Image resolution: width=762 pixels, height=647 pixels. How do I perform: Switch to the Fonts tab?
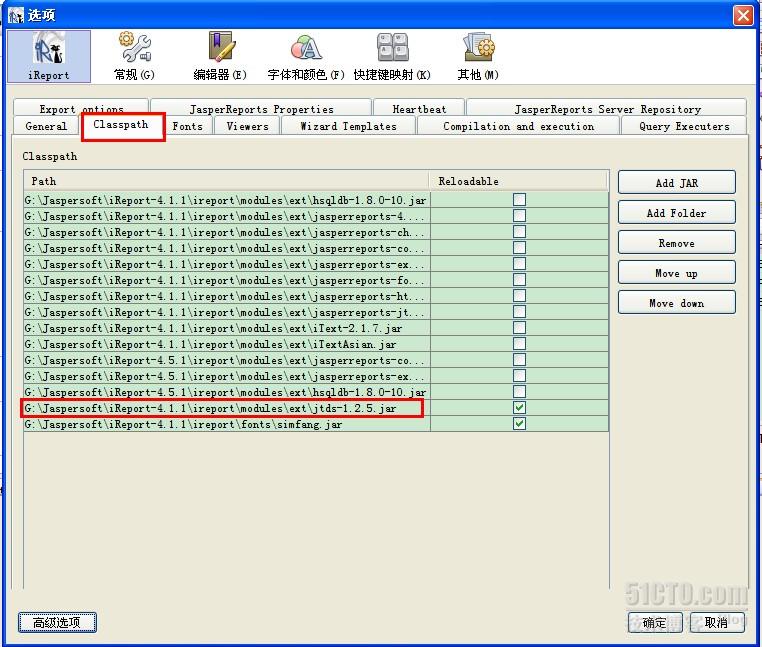point(188,126)
